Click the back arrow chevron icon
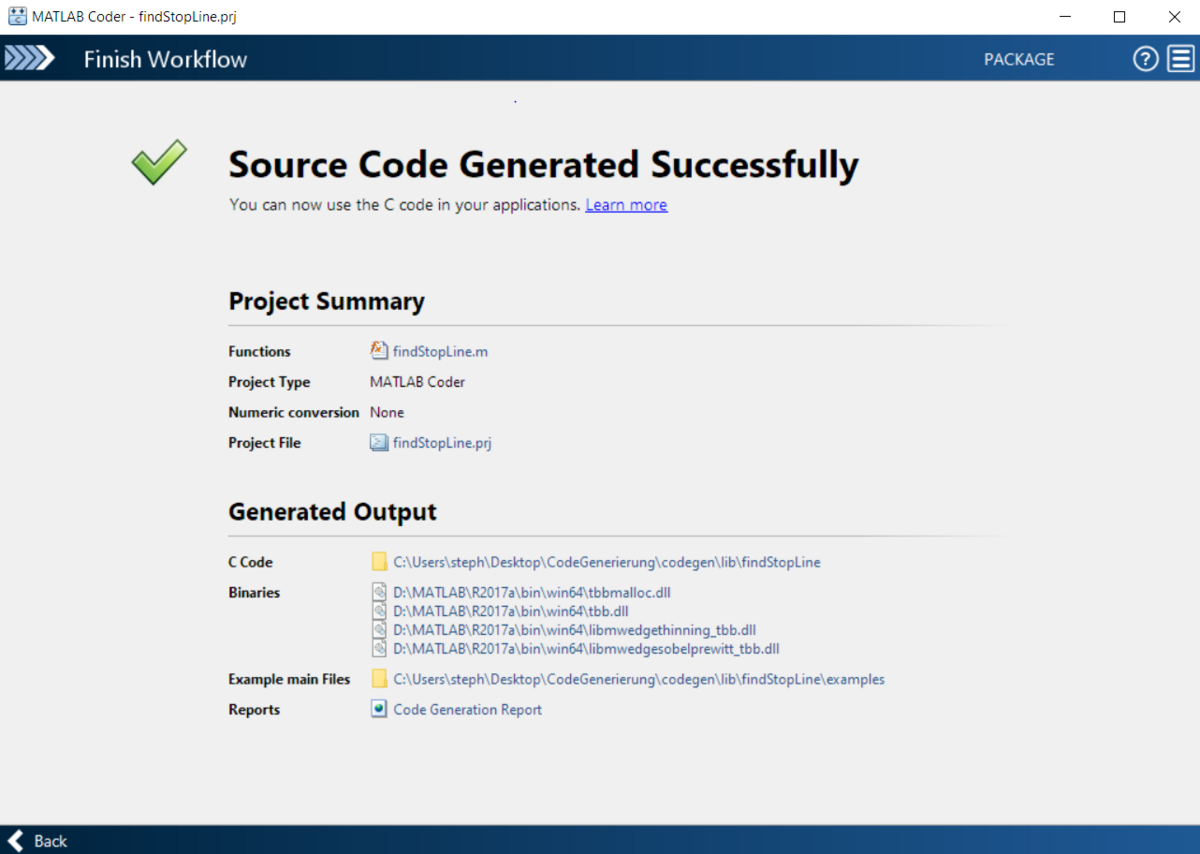 [x=15, y=840]
